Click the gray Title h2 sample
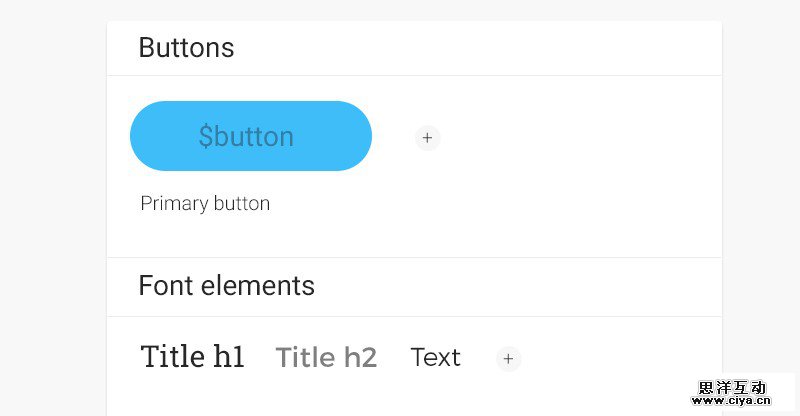 coord(326,358)
